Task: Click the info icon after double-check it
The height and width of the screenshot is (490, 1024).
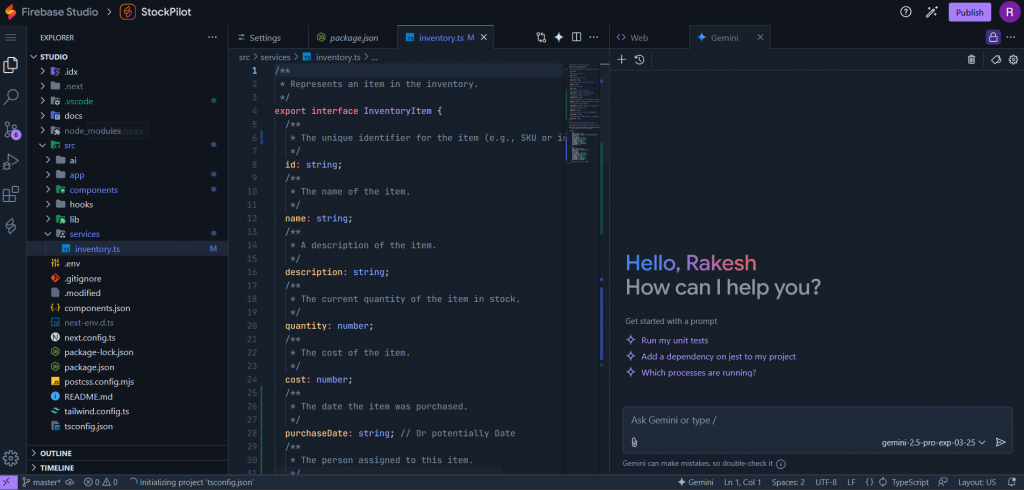Action: click(781, 464)
